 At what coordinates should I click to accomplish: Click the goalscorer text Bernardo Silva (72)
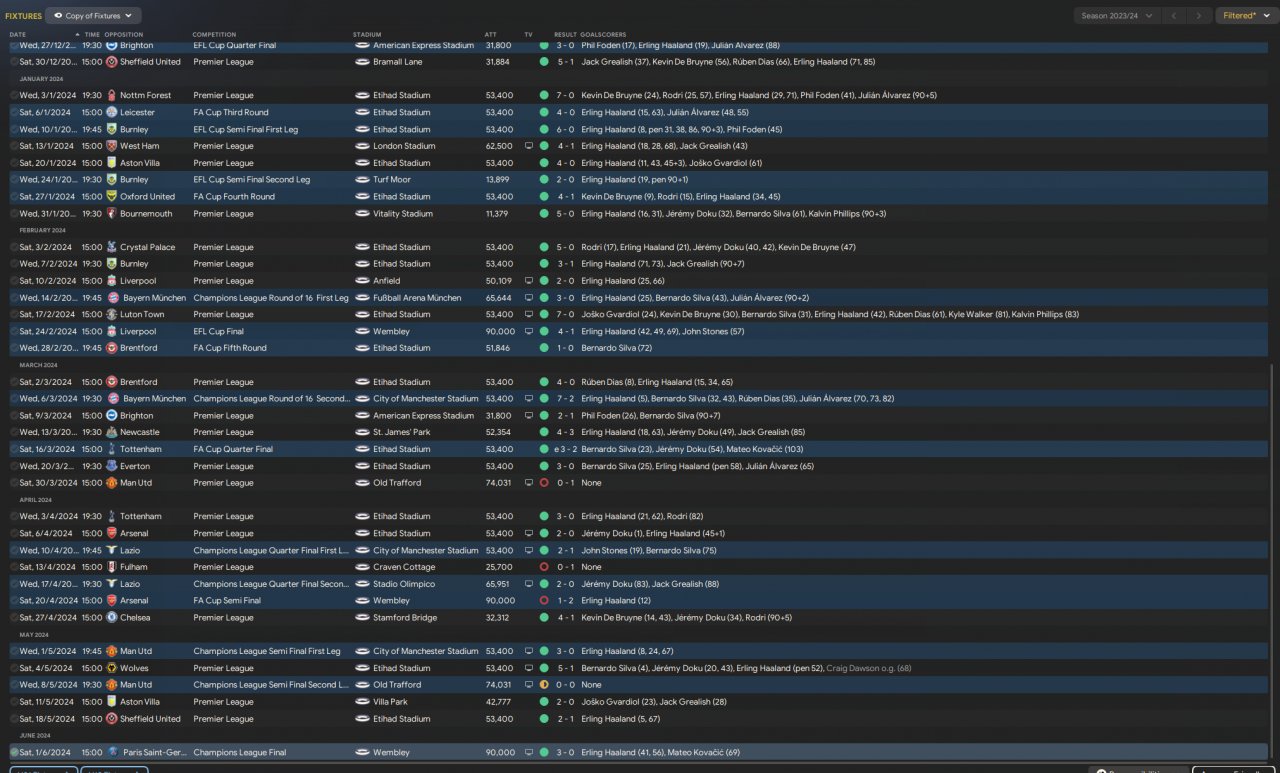tap(617, 348)
